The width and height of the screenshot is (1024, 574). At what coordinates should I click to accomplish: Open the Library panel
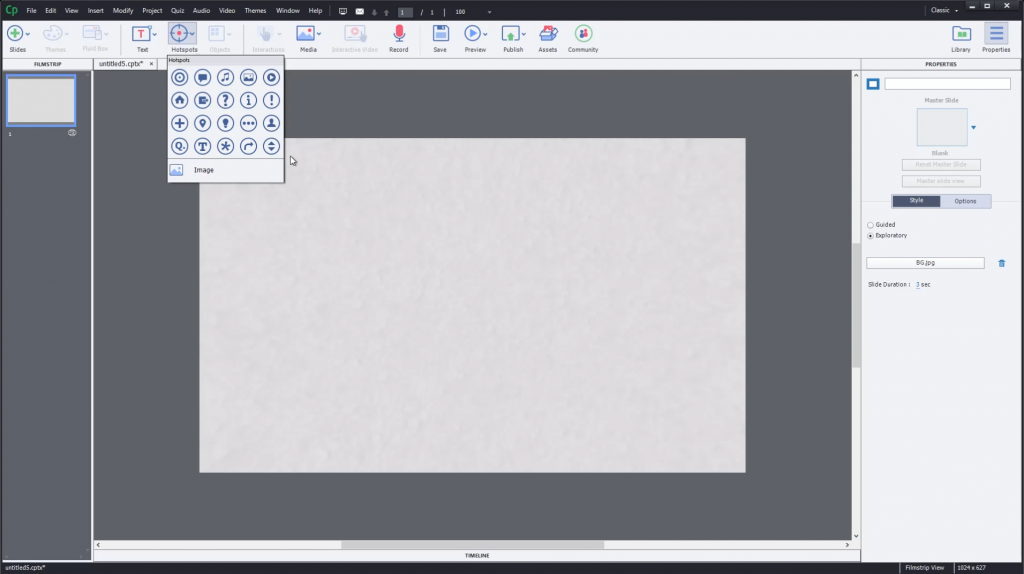pyautogui.click(x=961, y=39)
